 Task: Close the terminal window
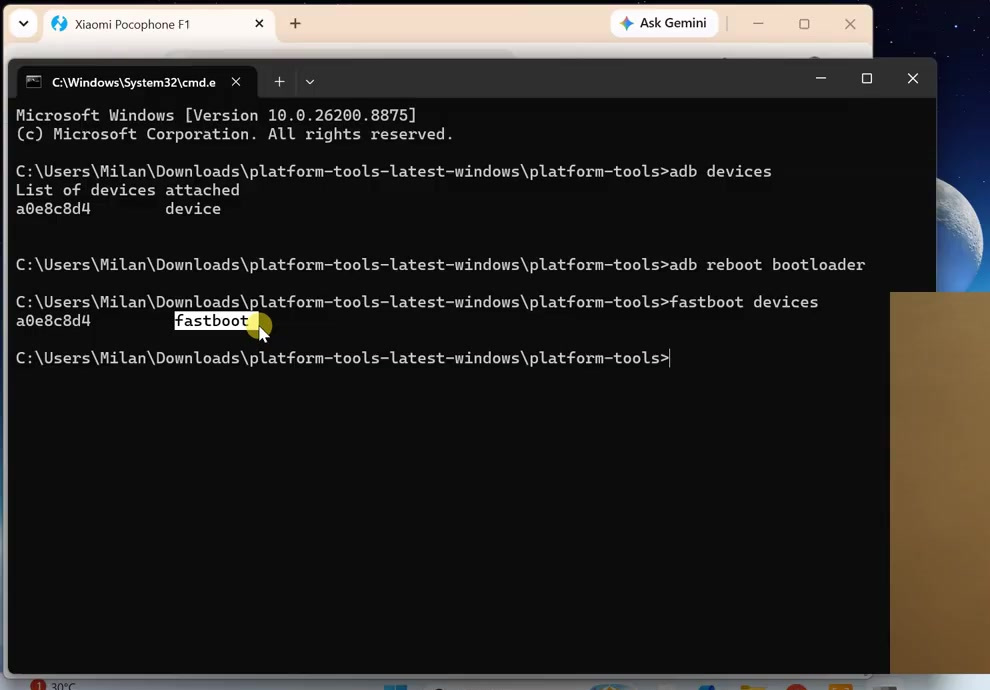click(x=913, y=78)
